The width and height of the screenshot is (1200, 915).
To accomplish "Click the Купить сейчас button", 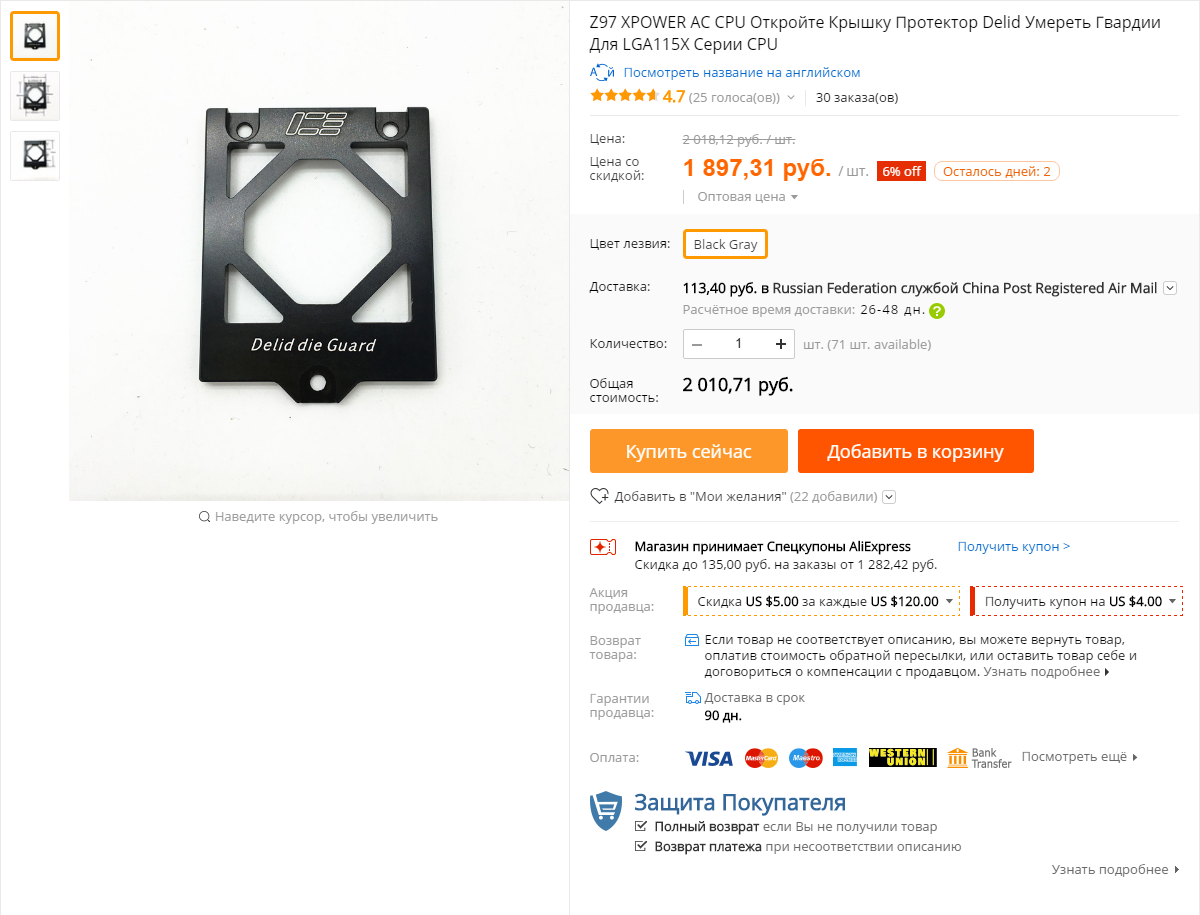I will [689, 451].
